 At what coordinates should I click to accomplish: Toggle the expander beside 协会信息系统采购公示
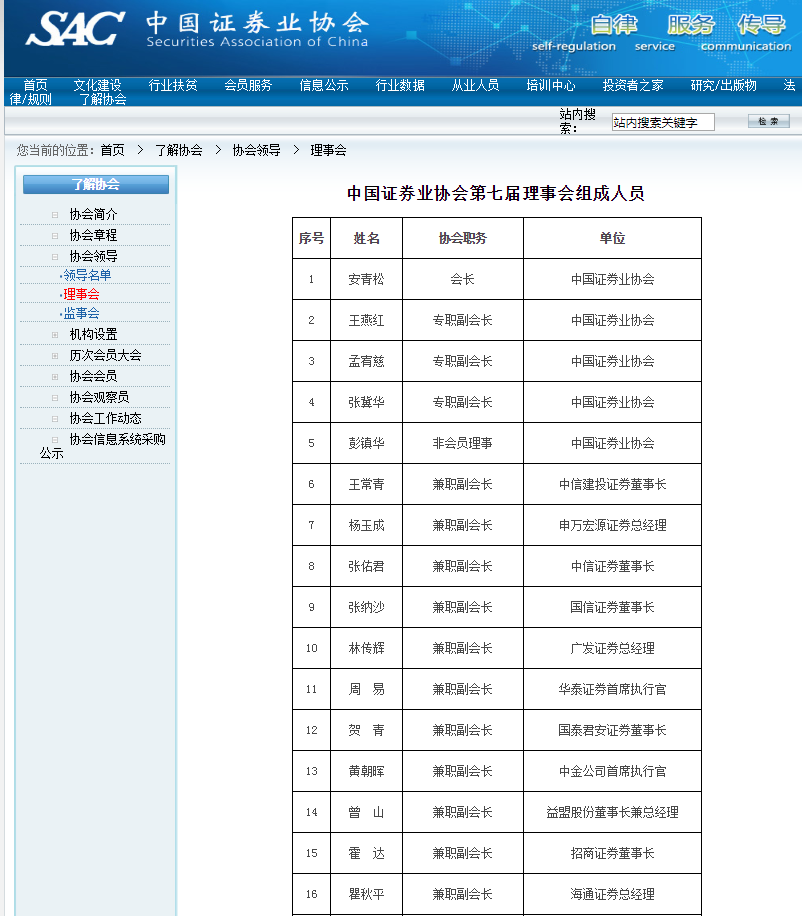coord(55,440)
